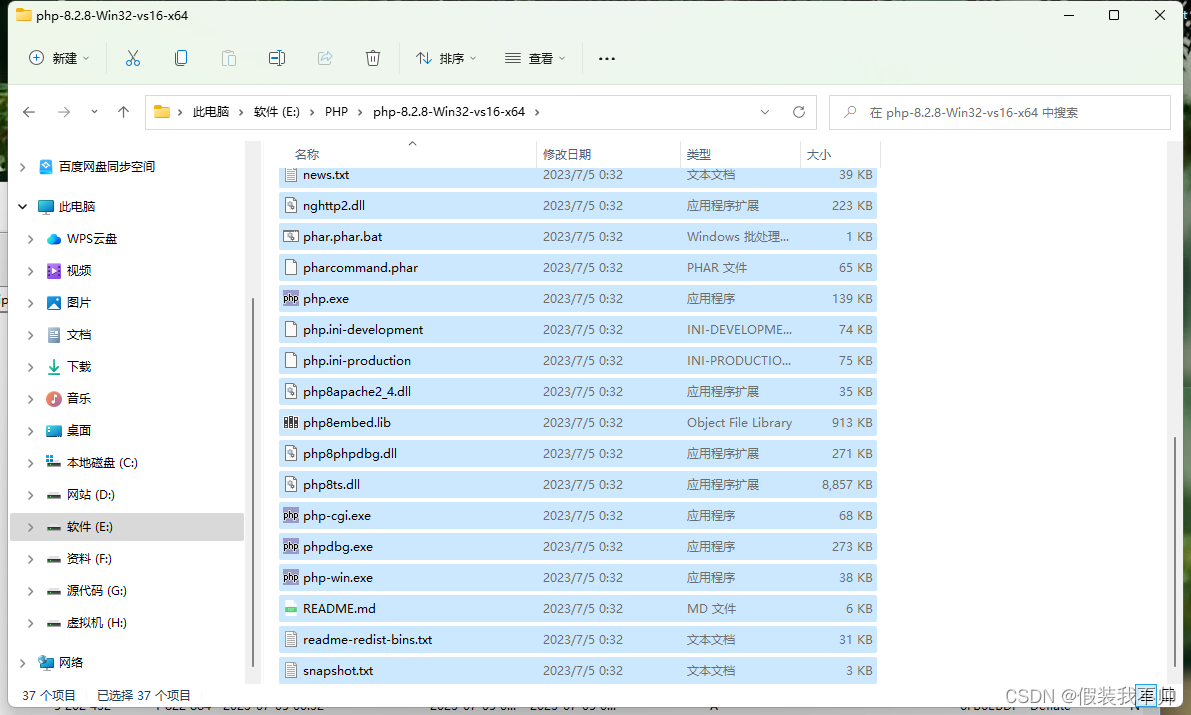Click the Share icon in toolbar
The image size is (1191, 715).
pos(325,59)
